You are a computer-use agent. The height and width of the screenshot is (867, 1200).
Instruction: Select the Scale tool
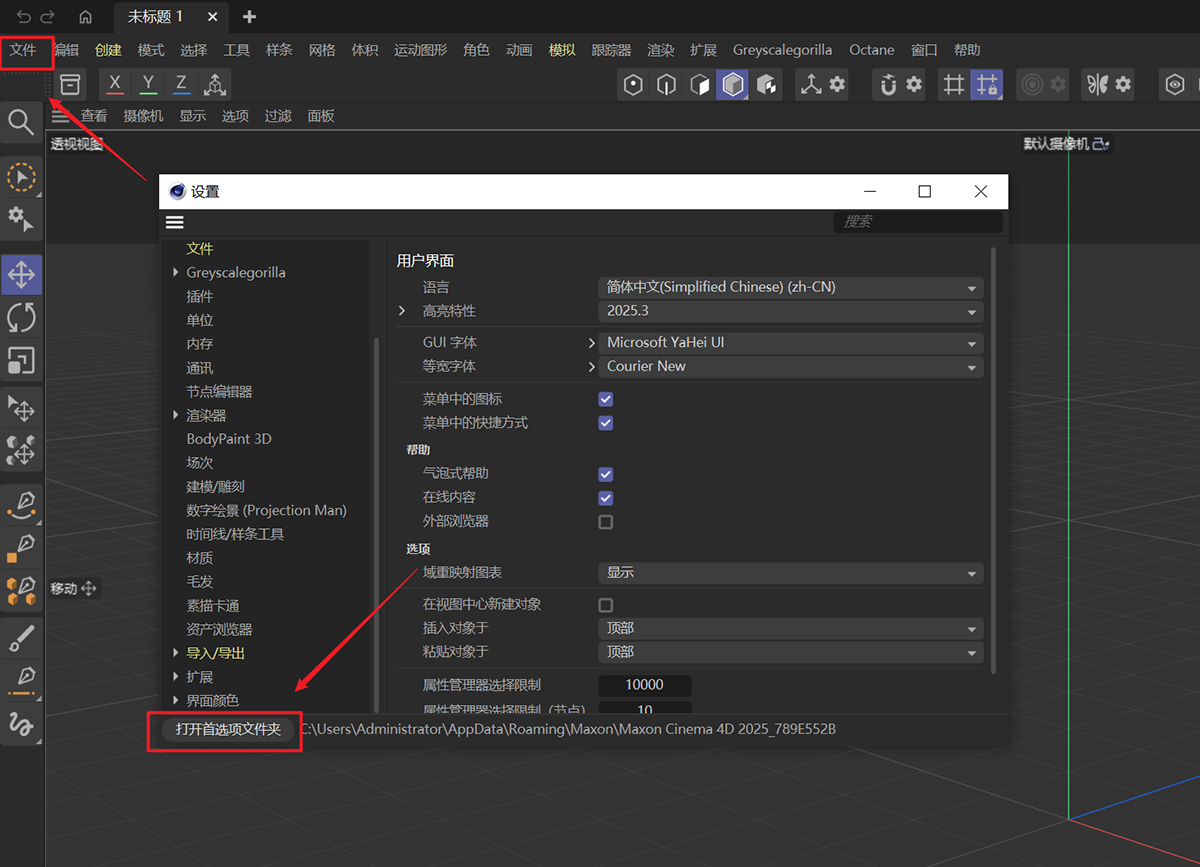tap(21, 360)
